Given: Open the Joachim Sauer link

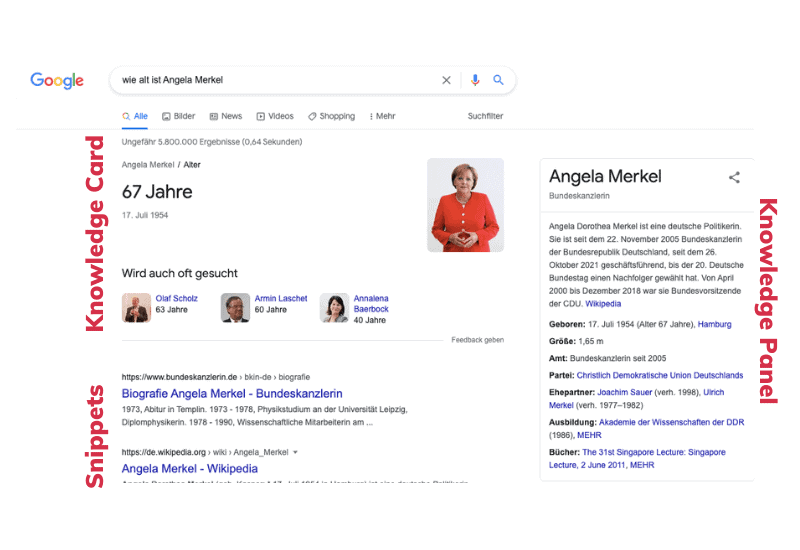Looking at the screenshot, I should (x=624, y=392).
